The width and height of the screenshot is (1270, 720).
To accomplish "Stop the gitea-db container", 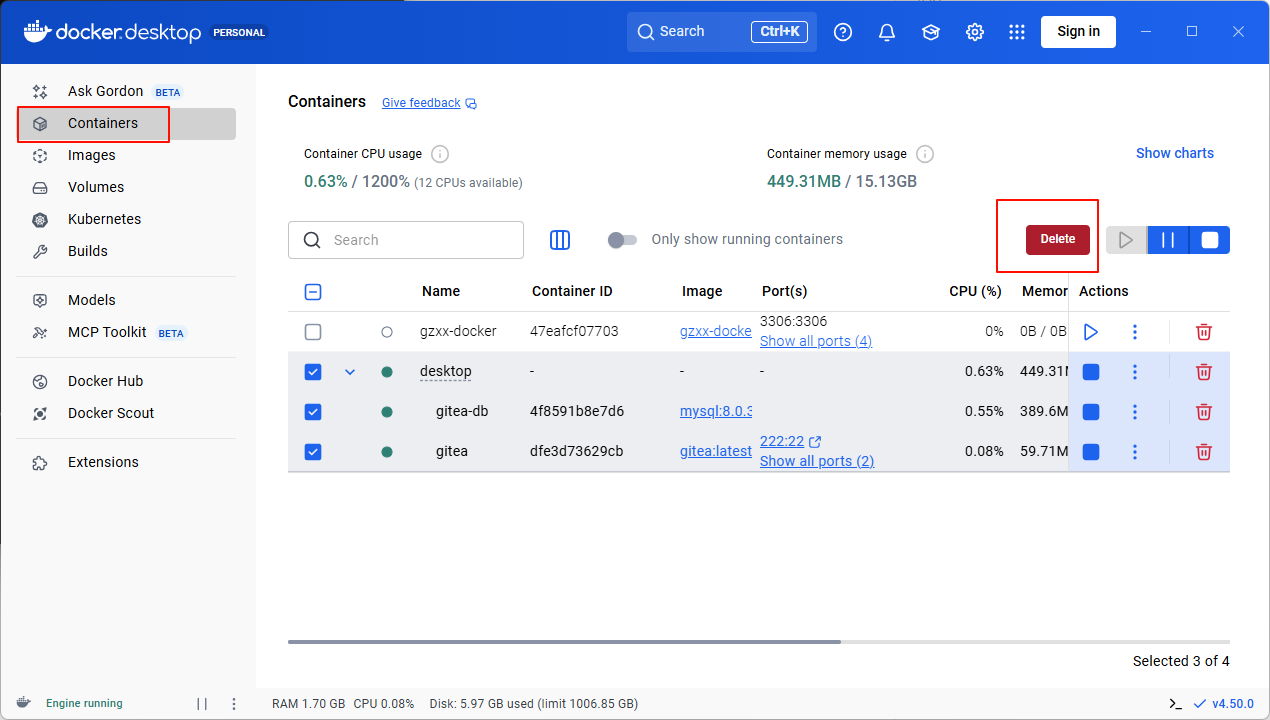I will click(1091, 411).
